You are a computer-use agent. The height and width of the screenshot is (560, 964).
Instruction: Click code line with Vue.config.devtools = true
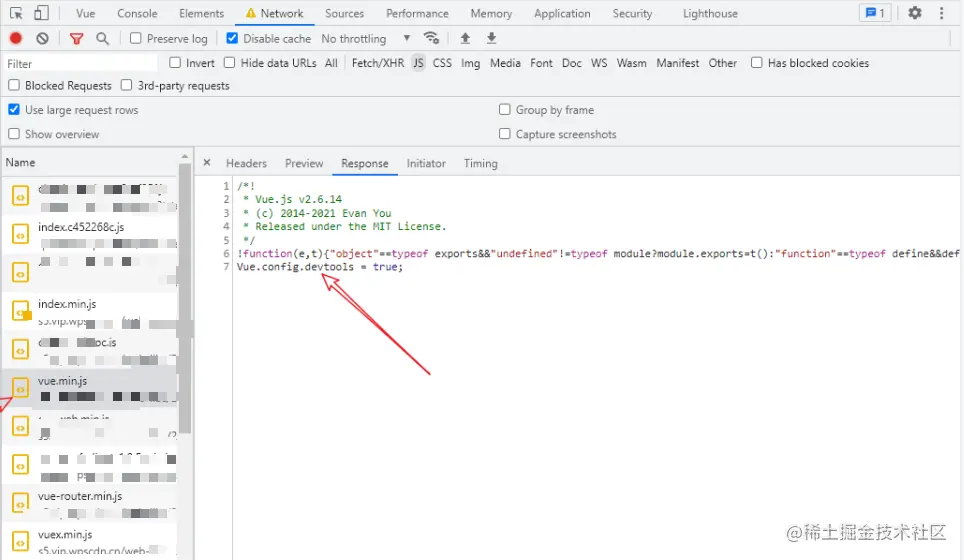320,267
